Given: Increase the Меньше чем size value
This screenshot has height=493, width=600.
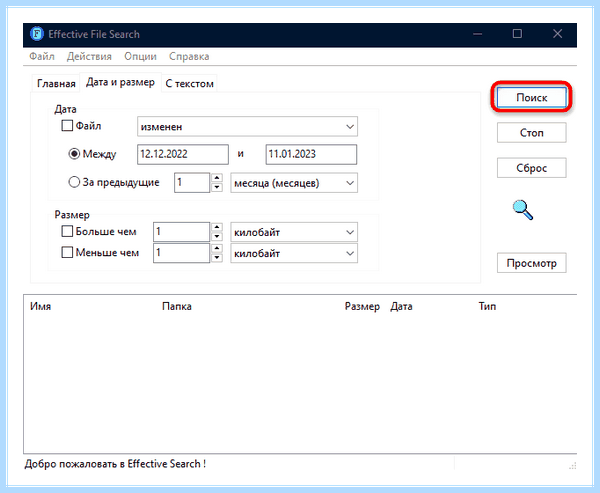Looking at the screenshot, I should coord(217,248).
